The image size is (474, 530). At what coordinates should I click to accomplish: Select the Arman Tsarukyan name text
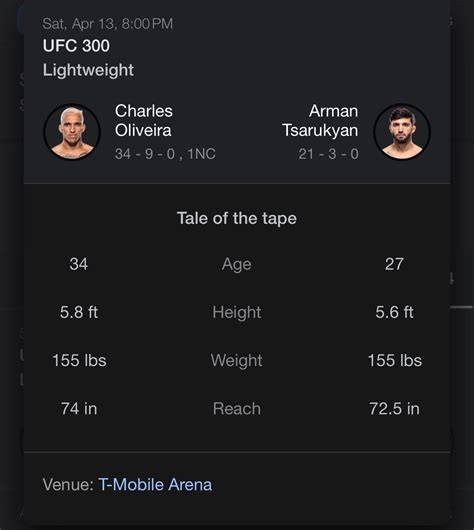(320, 121)
